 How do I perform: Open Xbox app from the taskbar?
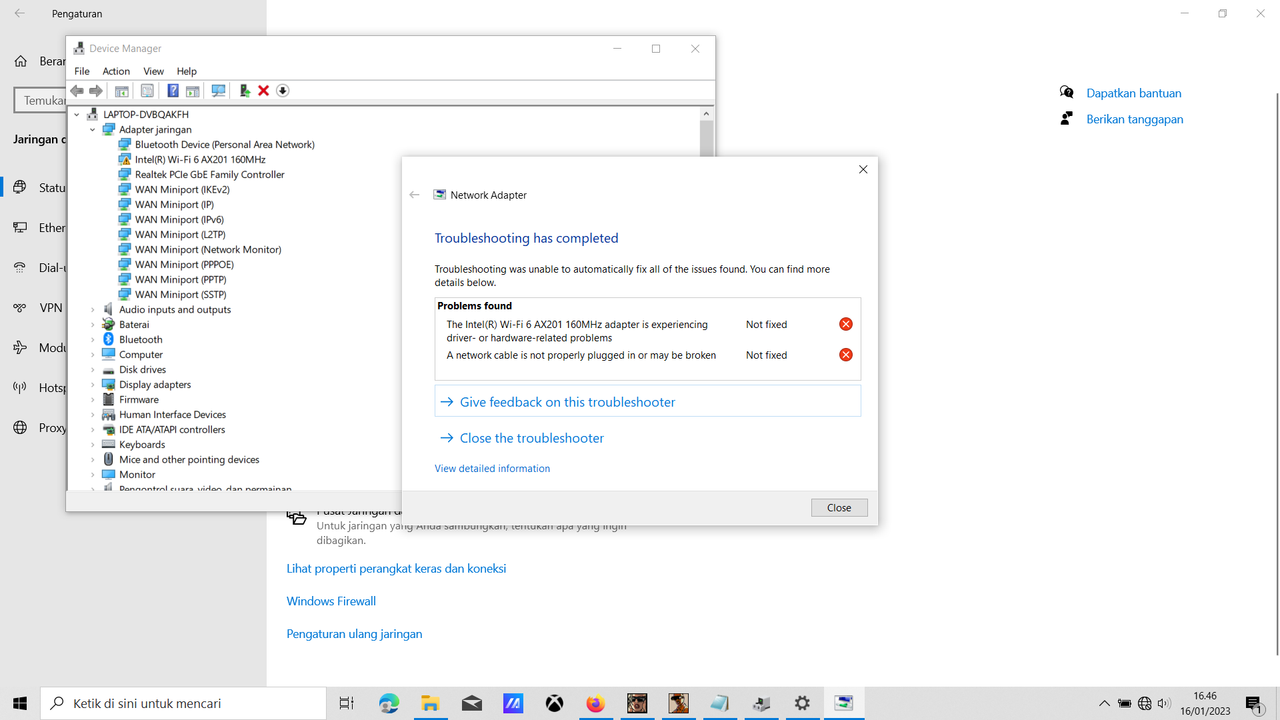coord(554,703)
